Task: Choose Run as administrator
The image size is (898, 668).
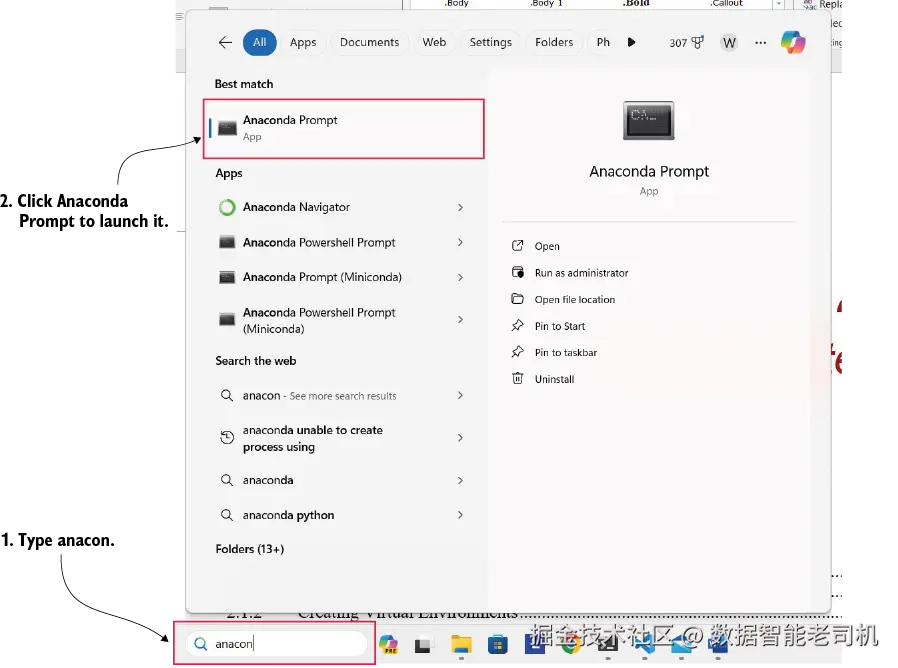Action: click(581, 273)
